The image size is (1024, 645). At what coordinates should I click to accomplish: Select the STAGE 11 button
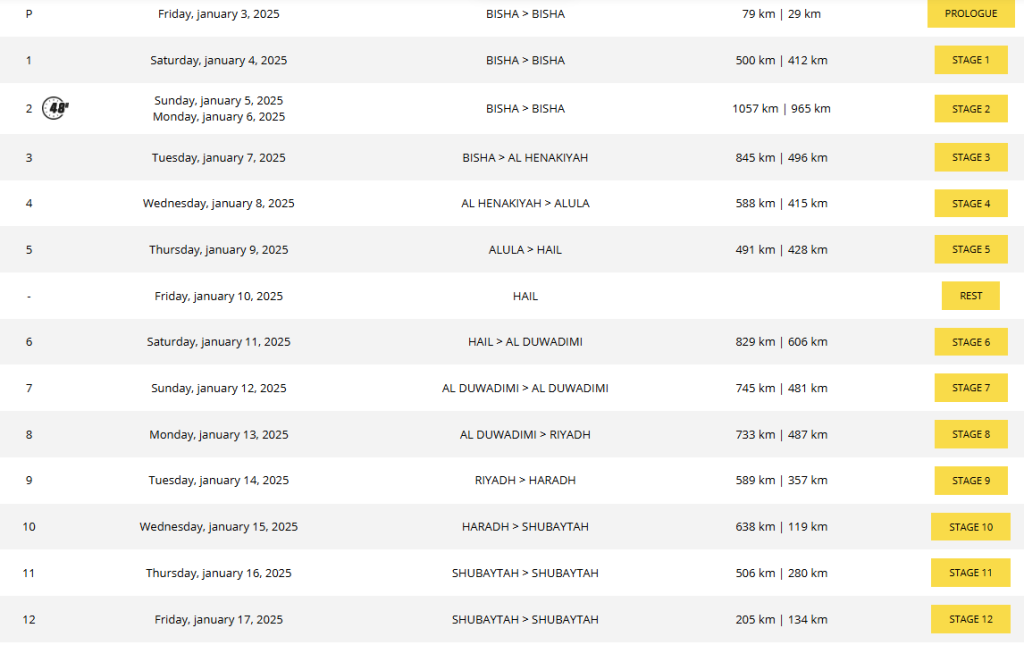970,573
